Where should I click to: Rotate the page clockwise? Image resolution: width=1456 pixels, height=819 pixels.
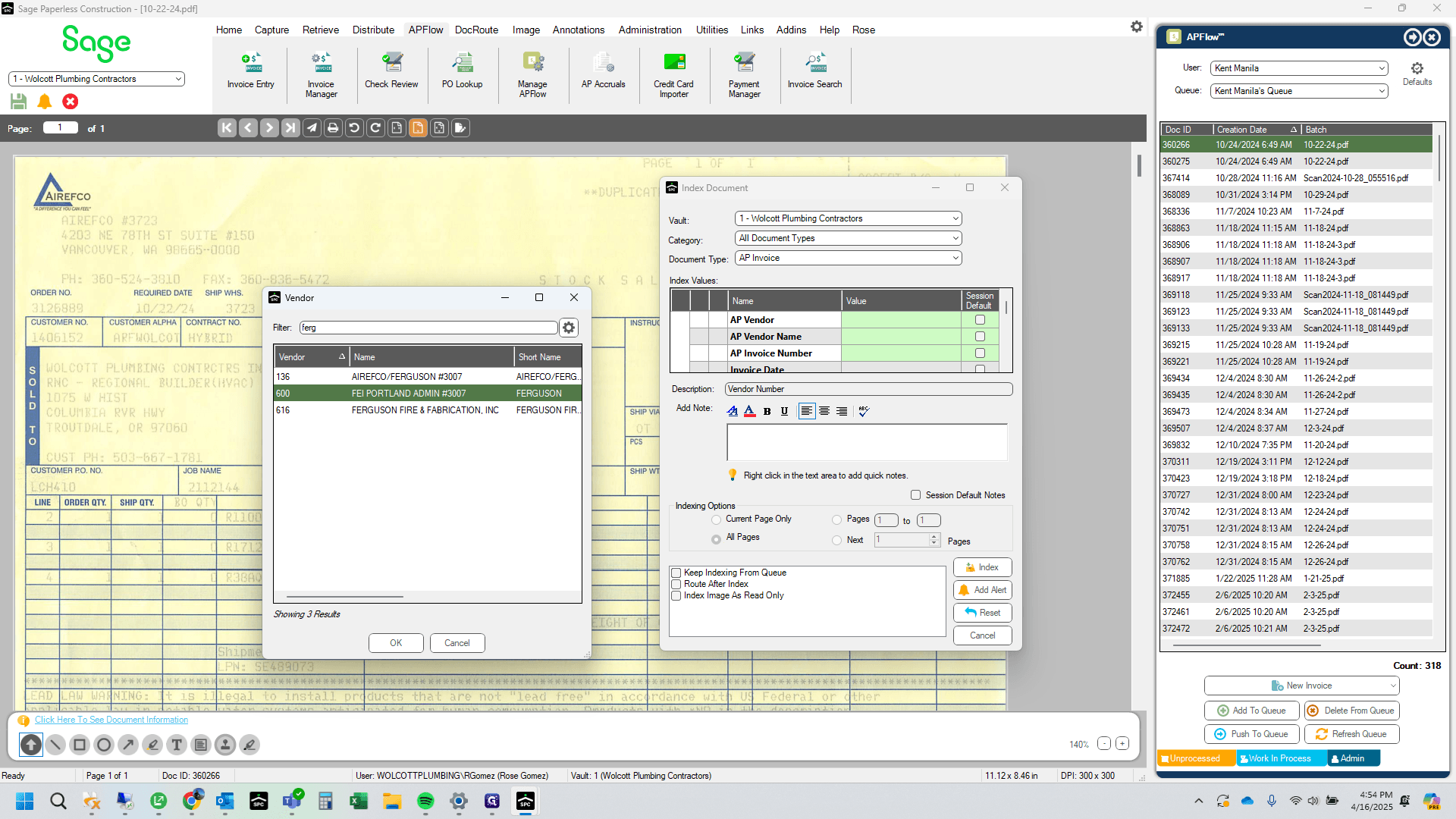[x=375, y=128]
